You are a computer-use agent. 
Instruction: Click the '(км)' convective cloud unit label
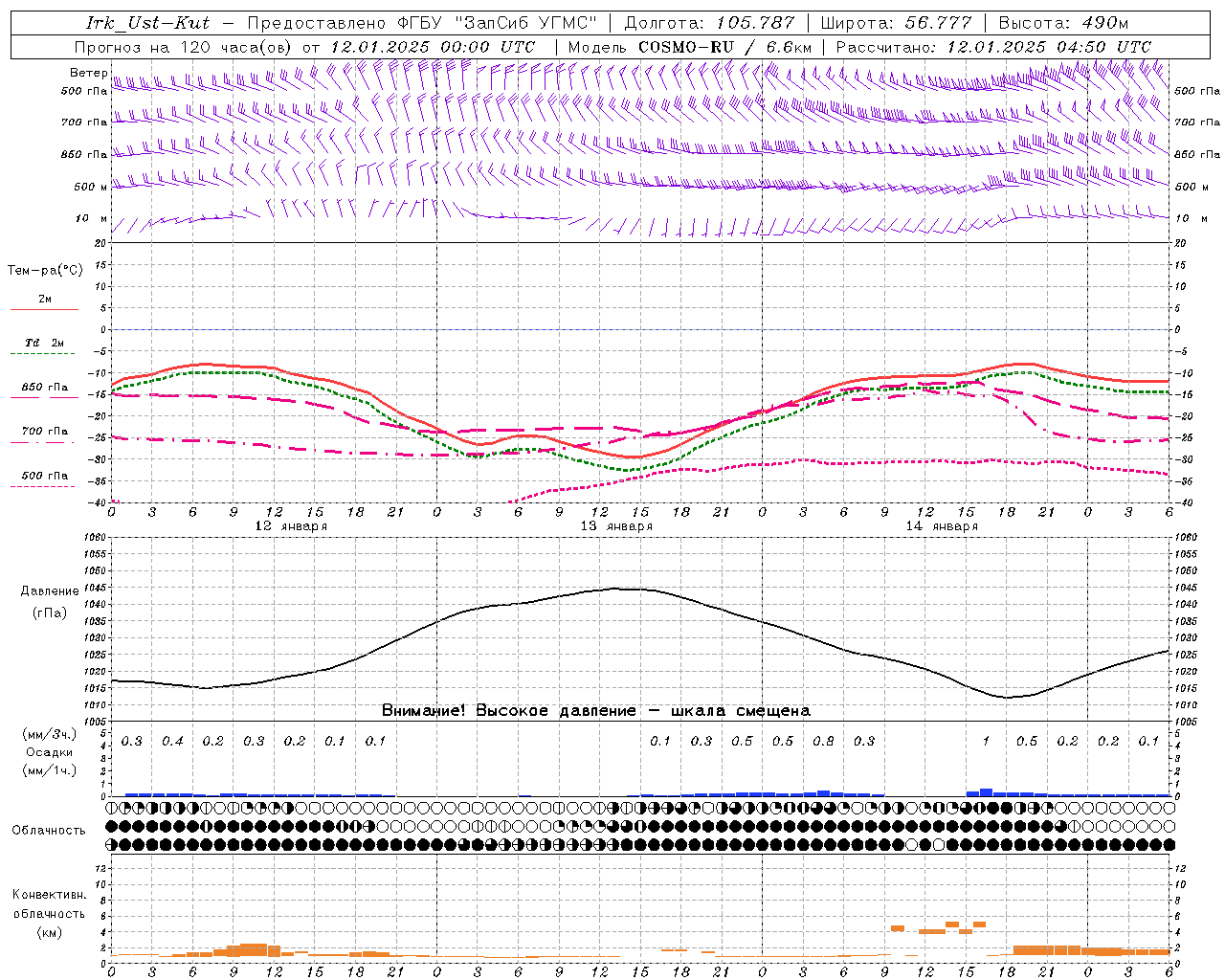(49, 932)
